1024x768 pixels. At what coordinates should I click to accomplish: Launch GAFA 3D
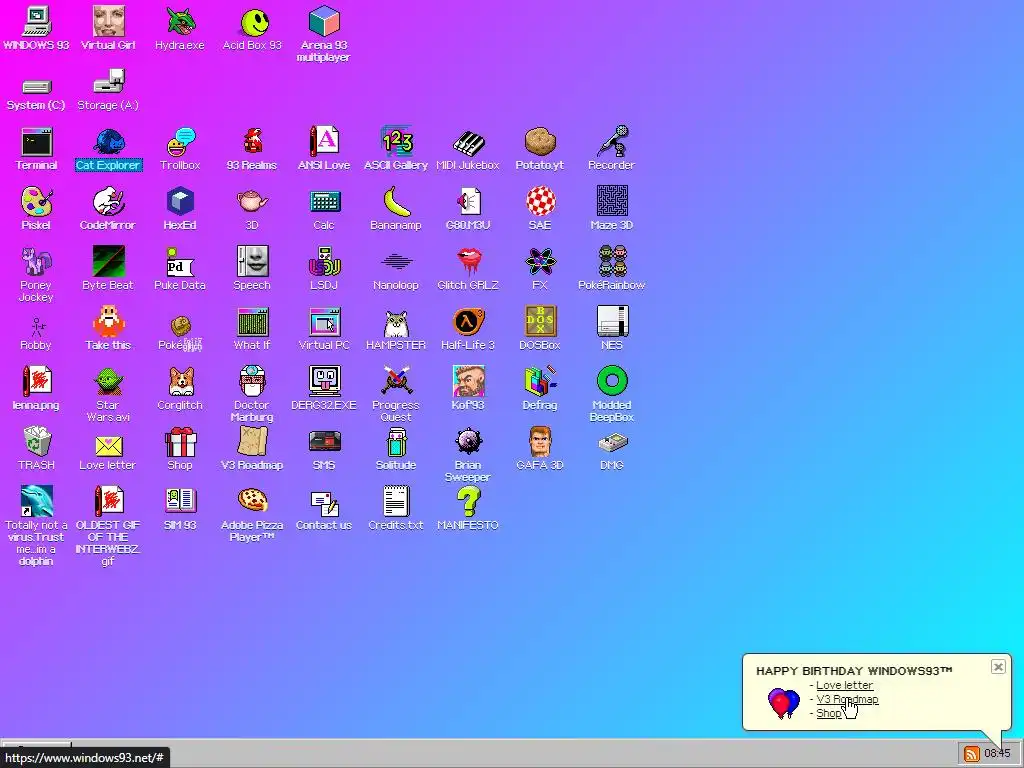tap(539, 443)
